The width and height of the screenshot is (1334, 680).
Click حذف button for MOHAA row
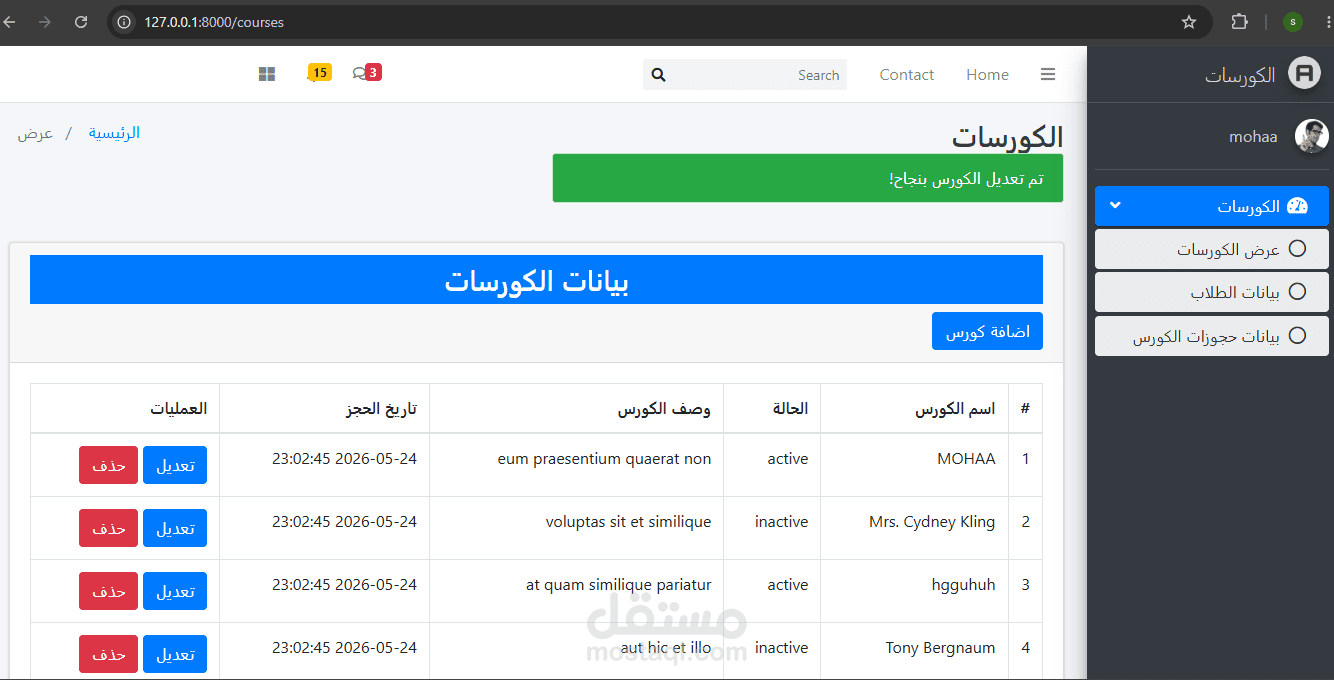click(109, 465)
